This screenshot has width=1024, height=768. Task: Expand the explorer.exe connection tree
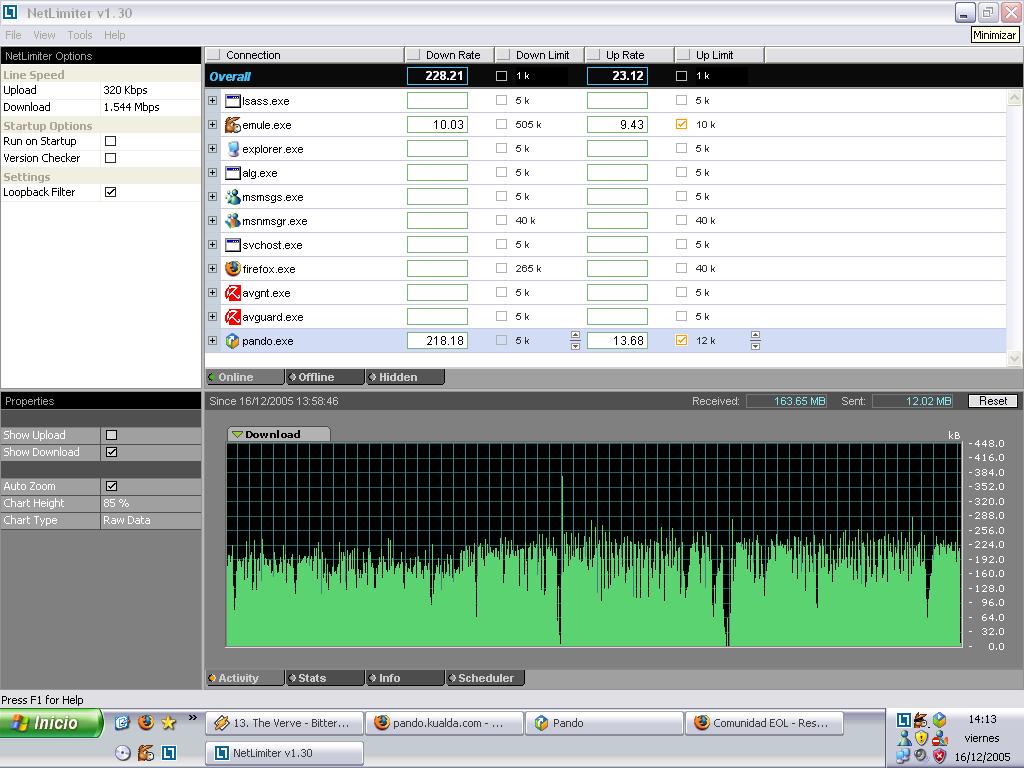click(x=213, y=149)
